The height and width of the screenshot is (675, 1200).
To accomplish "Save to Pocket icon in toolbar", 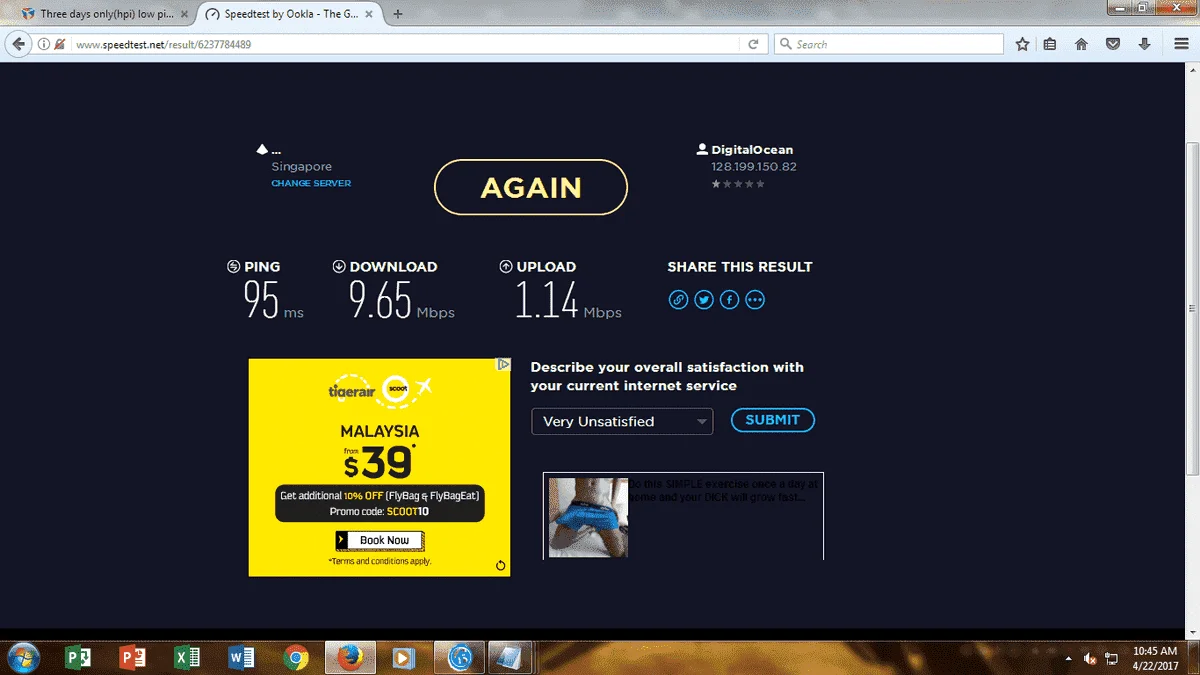I will click(x=1112, y=44).
